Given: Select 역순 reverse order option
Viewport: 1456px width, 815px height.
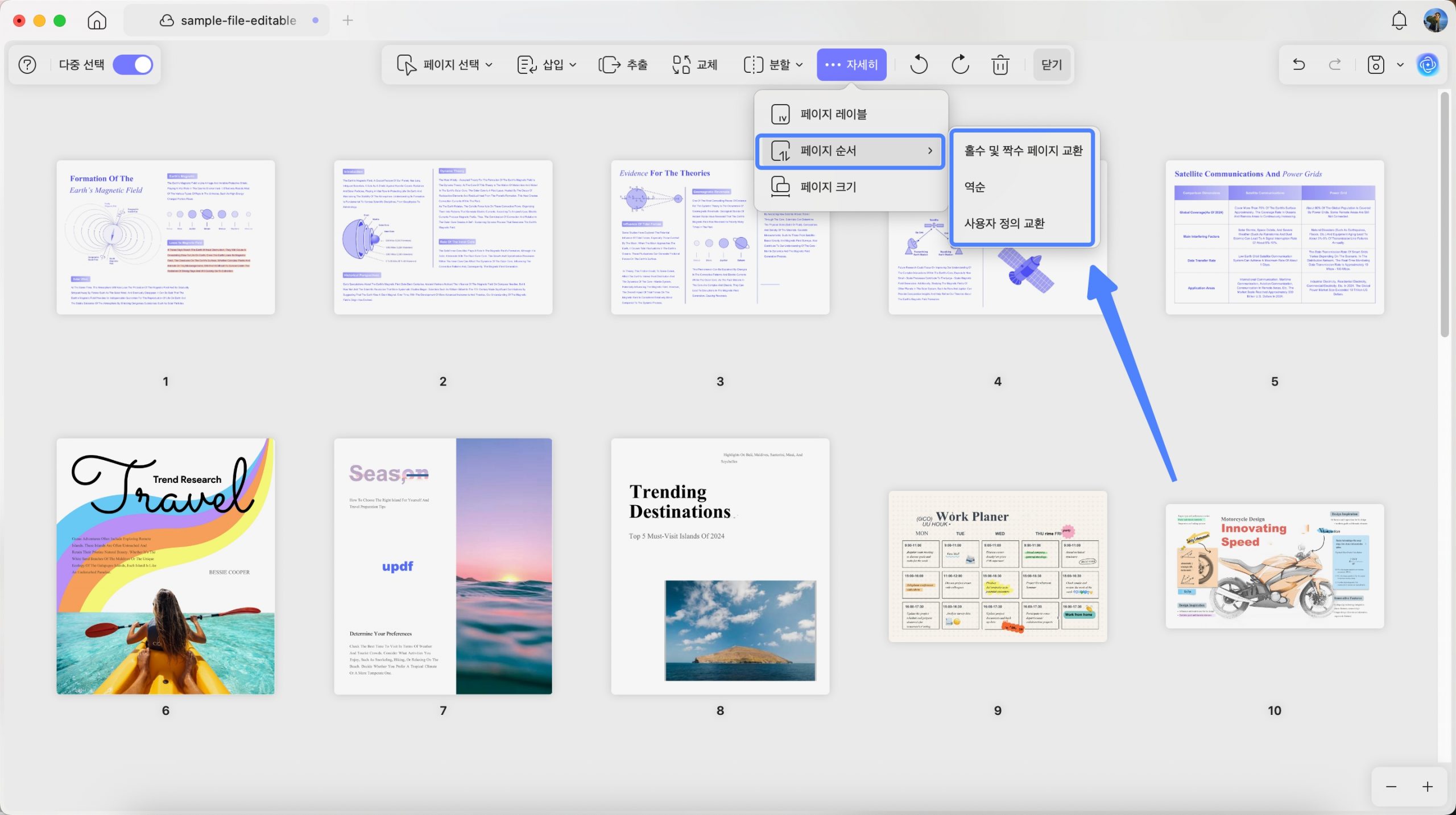Looking at the screenshot, I should click(1023, 187).
